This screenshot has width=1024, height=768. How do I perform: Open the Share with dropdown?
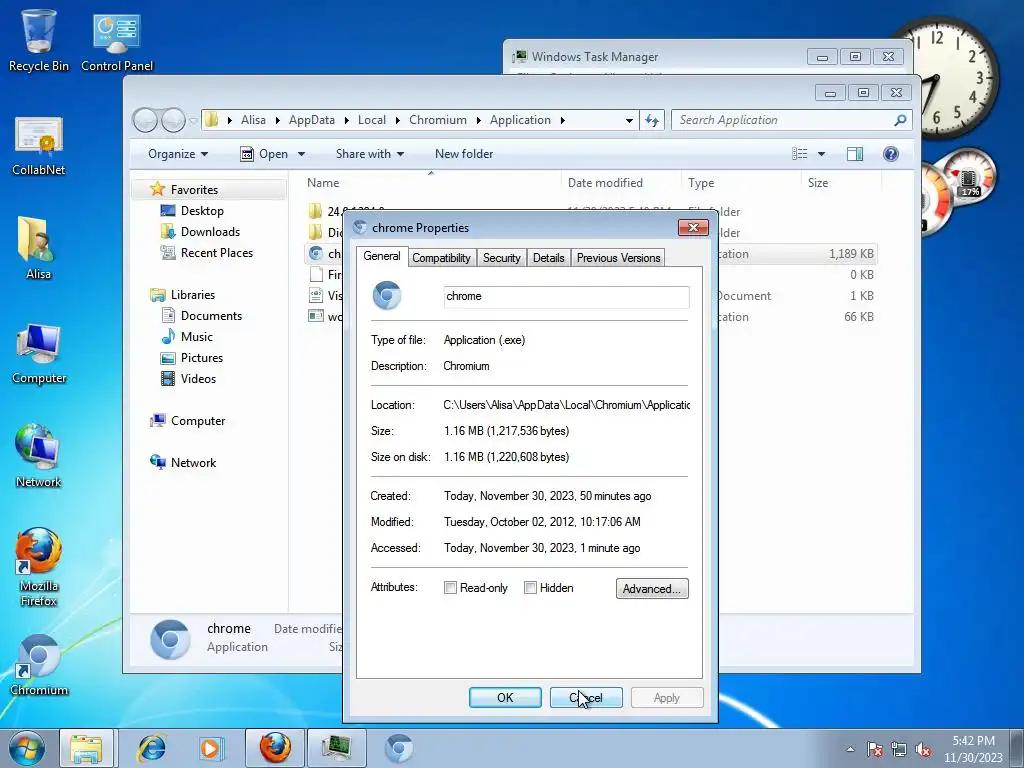(370, 154)
